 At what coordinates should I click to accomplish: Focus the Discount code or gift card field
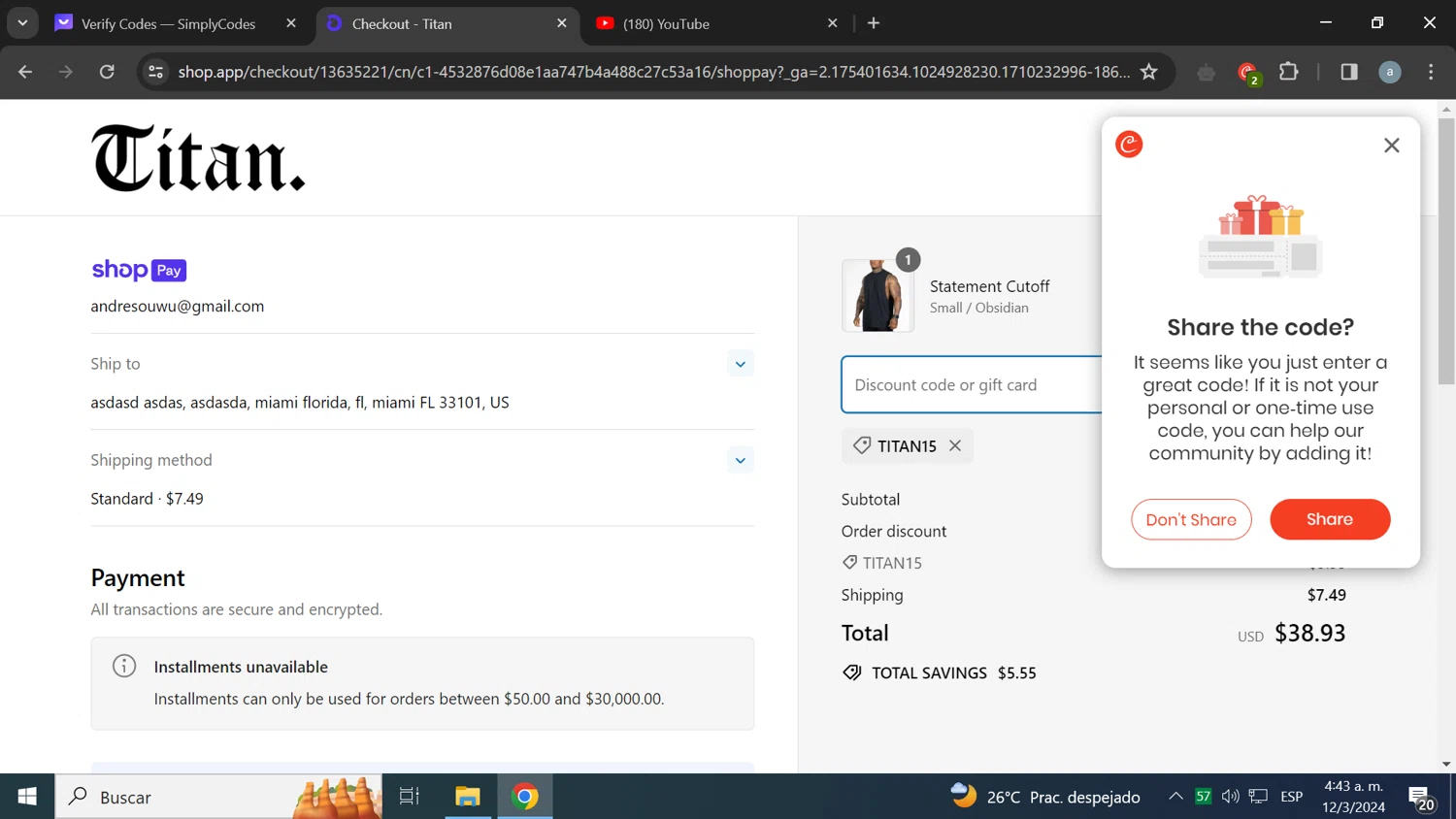[972, 384]
